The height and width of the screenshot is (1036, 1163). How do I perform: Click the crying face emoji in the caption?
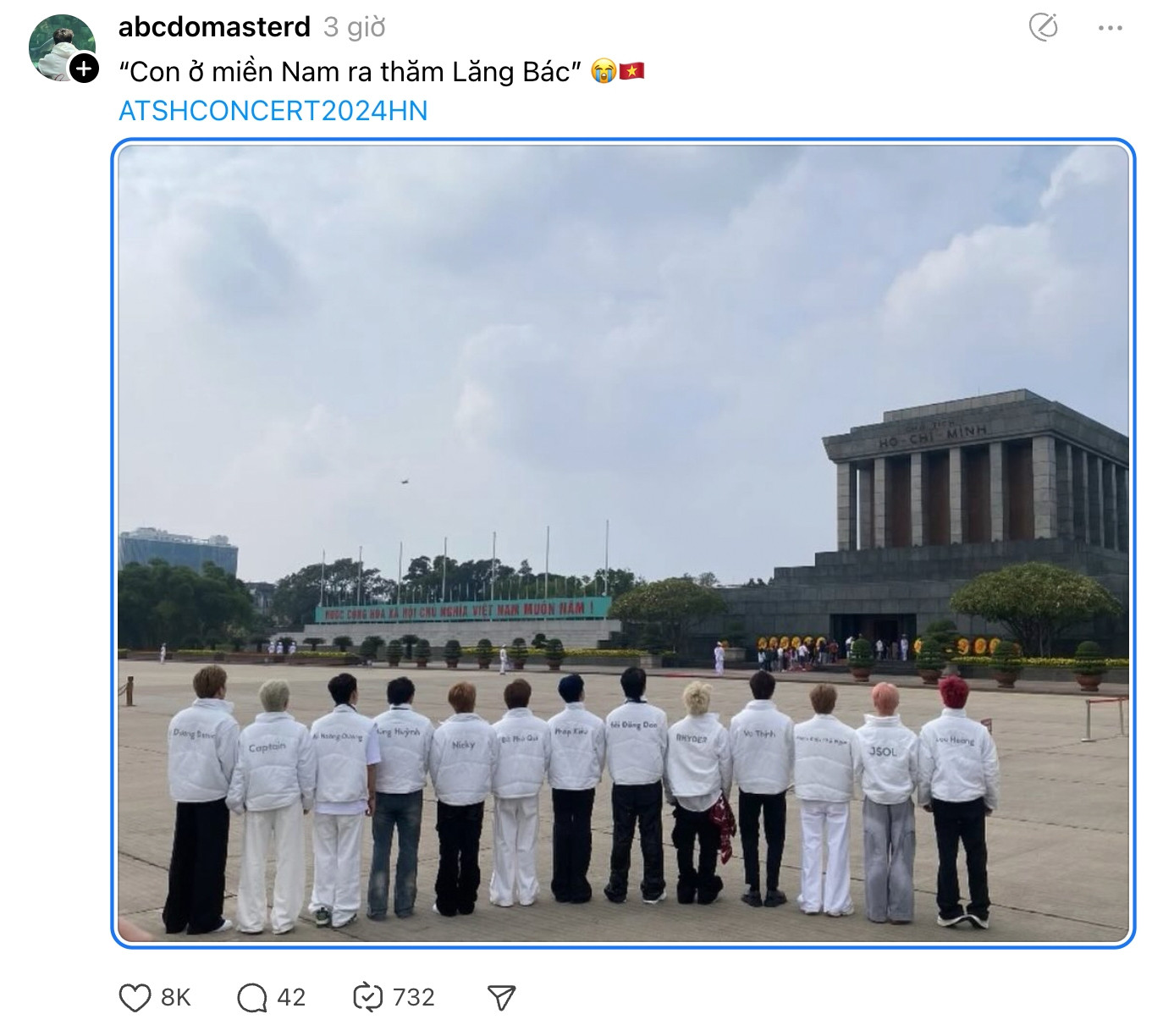pyautogui.click(x=604, y=71)
